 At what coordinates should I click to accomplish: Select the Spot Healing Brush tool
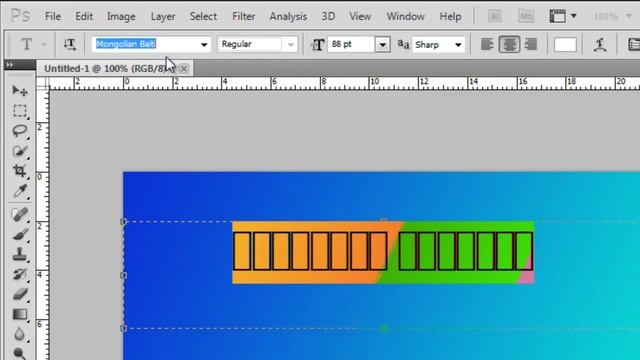click(20, 215)
